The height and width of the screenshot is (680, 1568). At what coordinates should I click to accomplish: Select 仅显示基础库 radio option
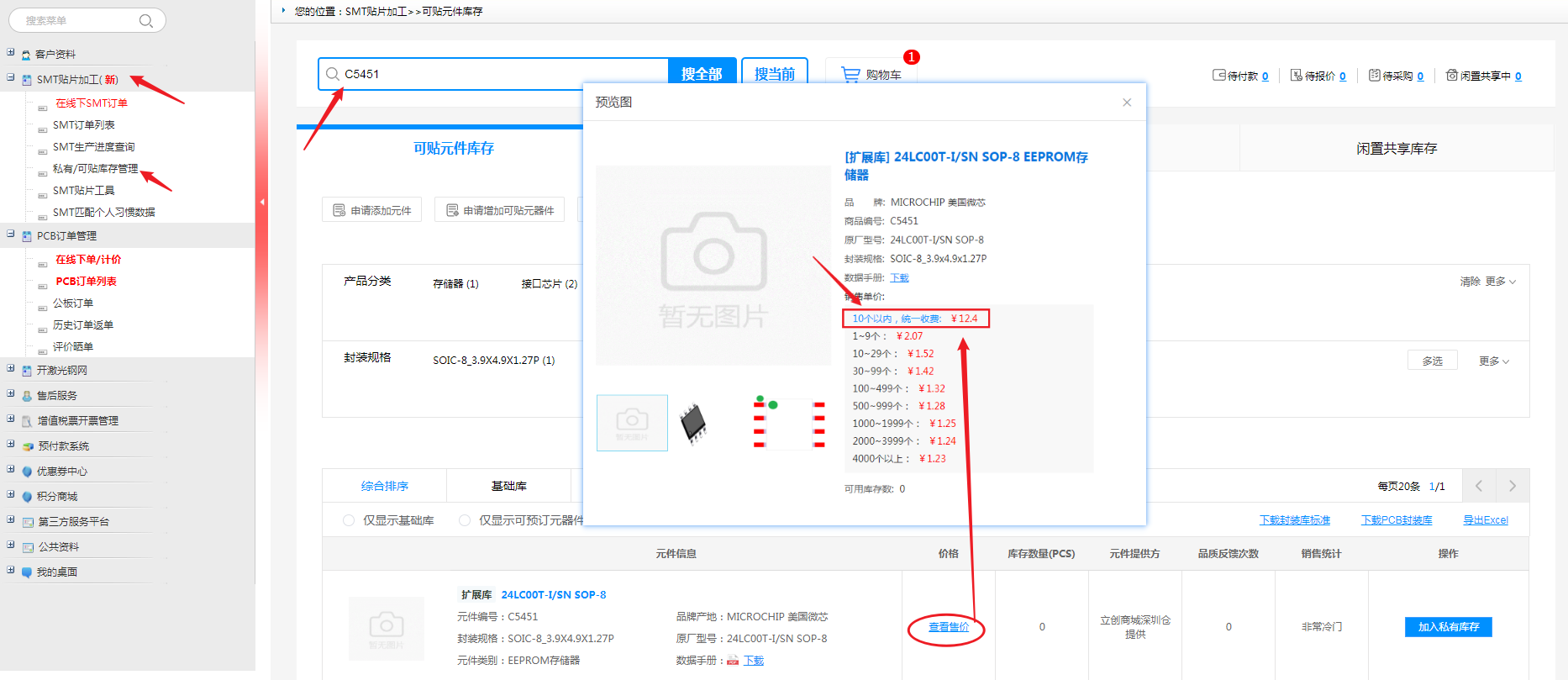[349, 520]
